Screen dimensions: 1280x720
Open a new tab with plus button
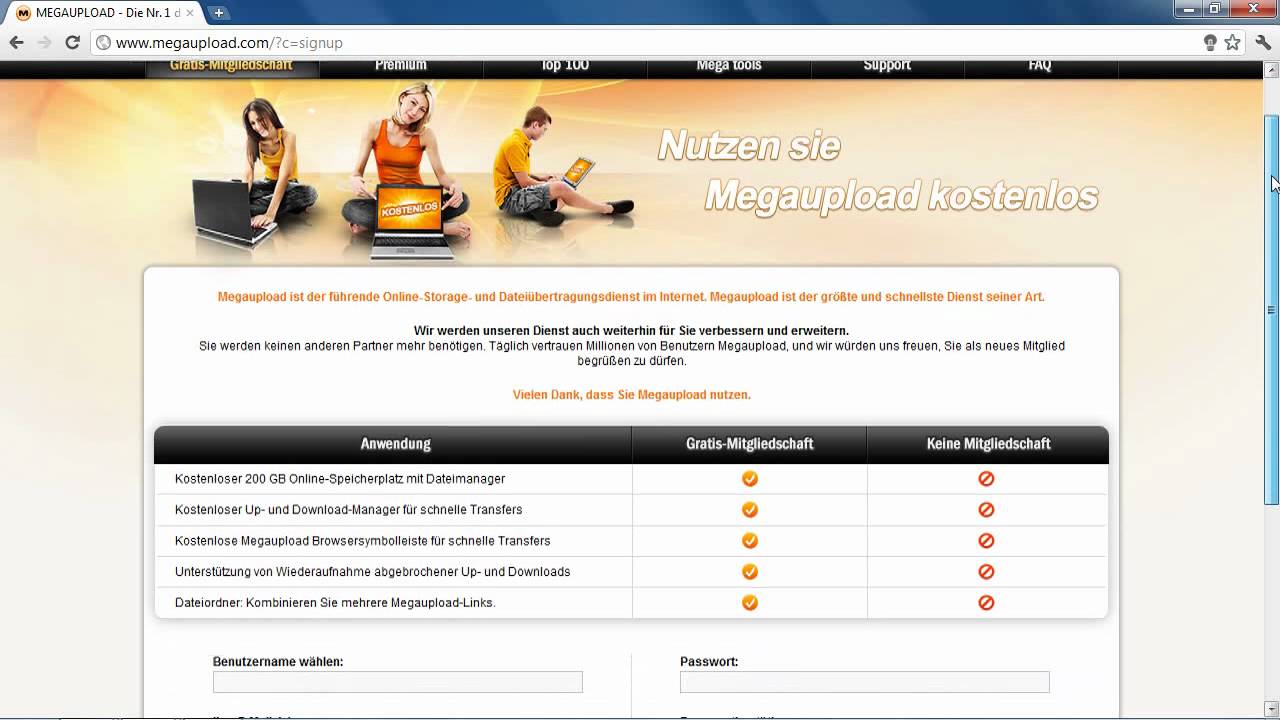[218, 13]
